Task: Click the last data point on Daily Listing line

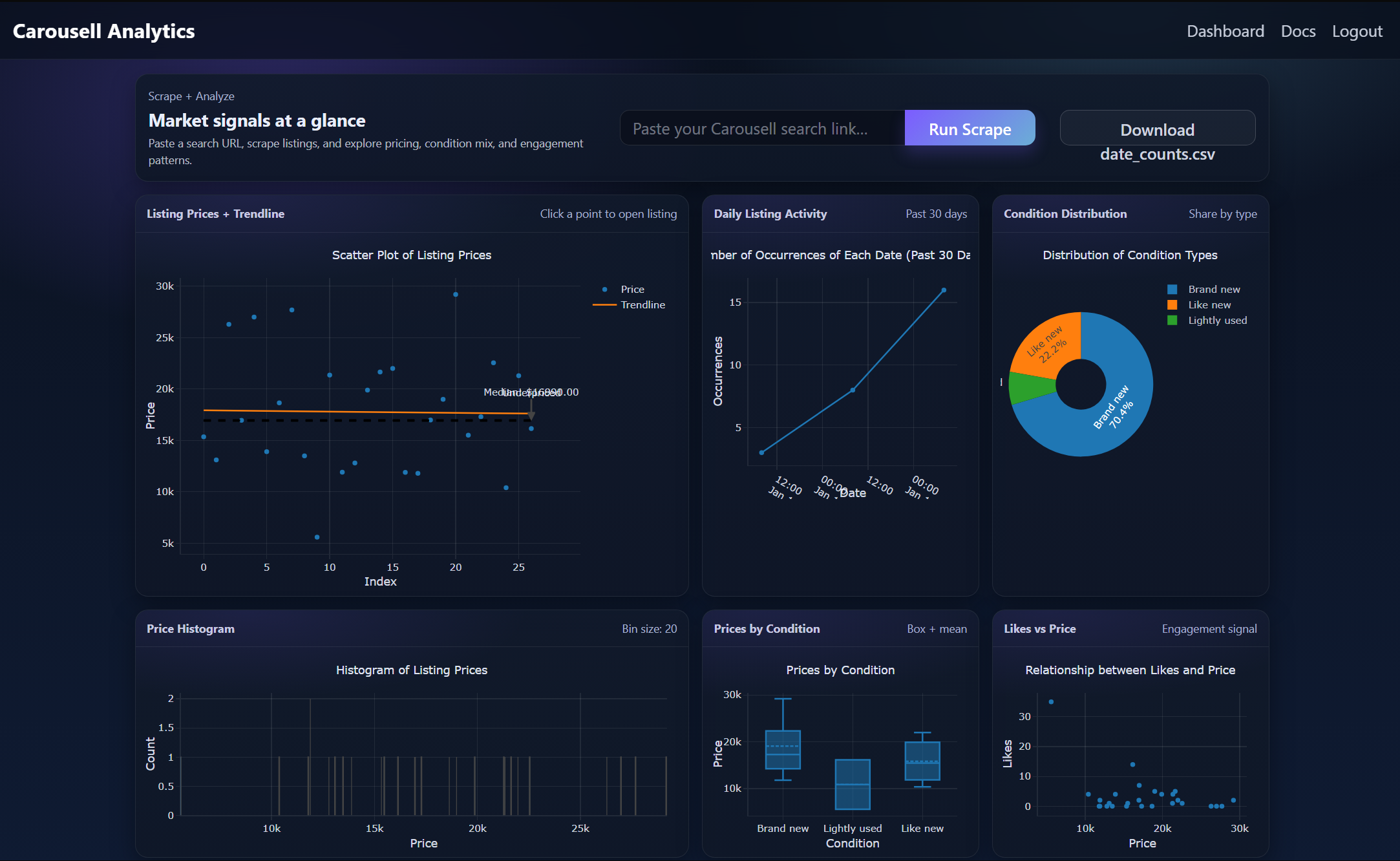Action: click(x=944, y=290)
